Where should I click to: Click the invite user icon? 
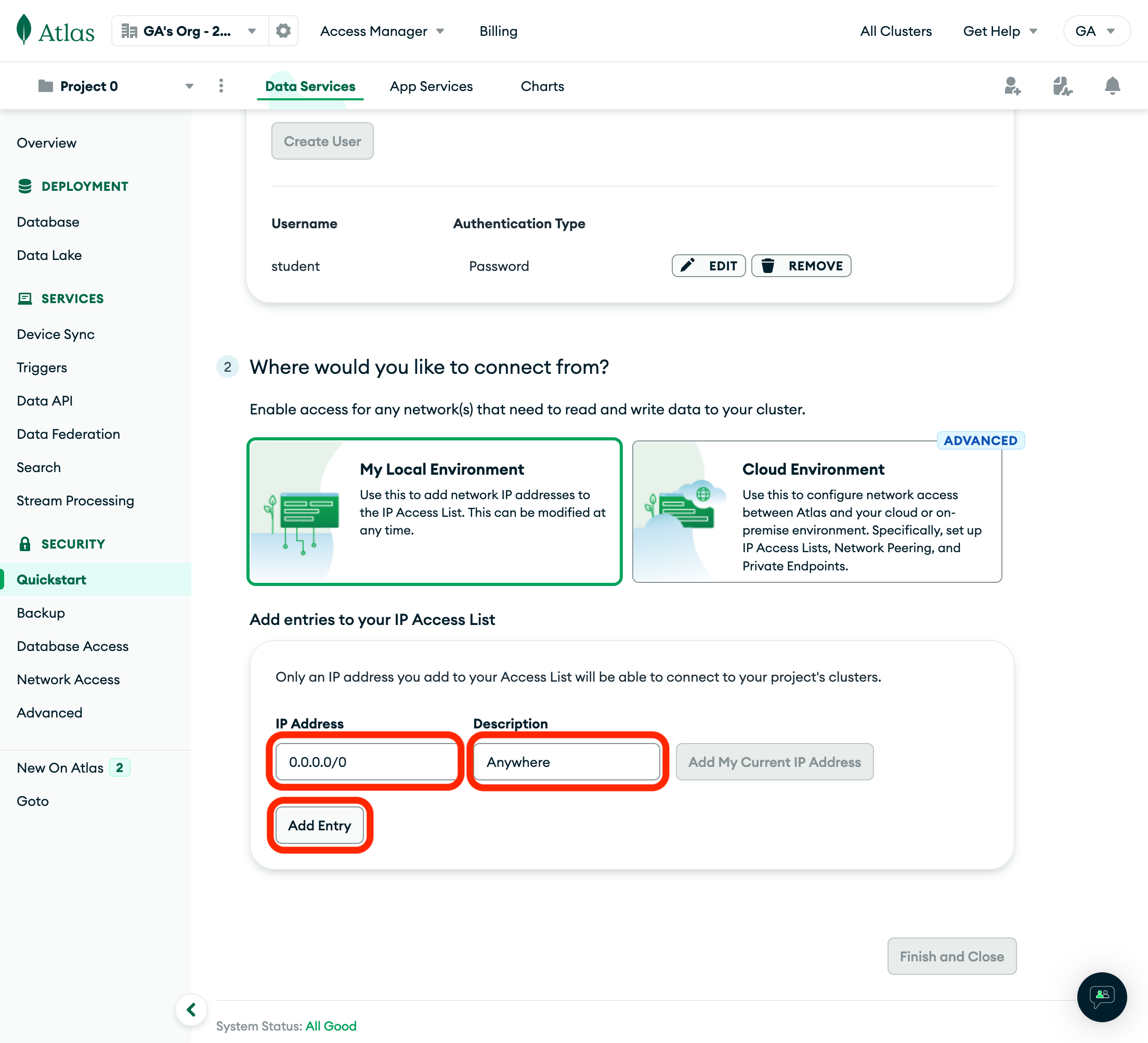1012,86
